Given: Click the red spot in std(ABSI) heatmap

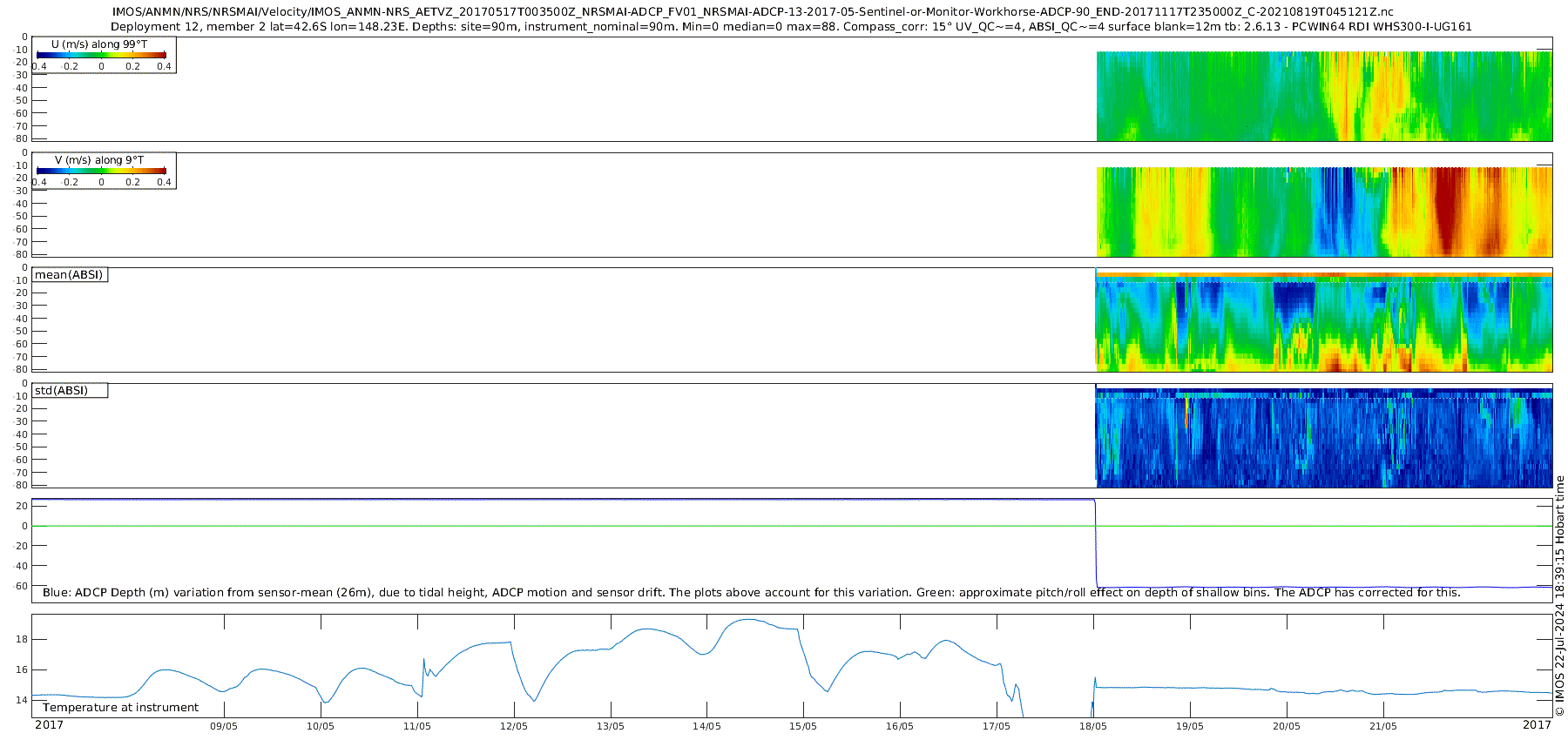Looking at the screenshot, I should coord(1186,411).
